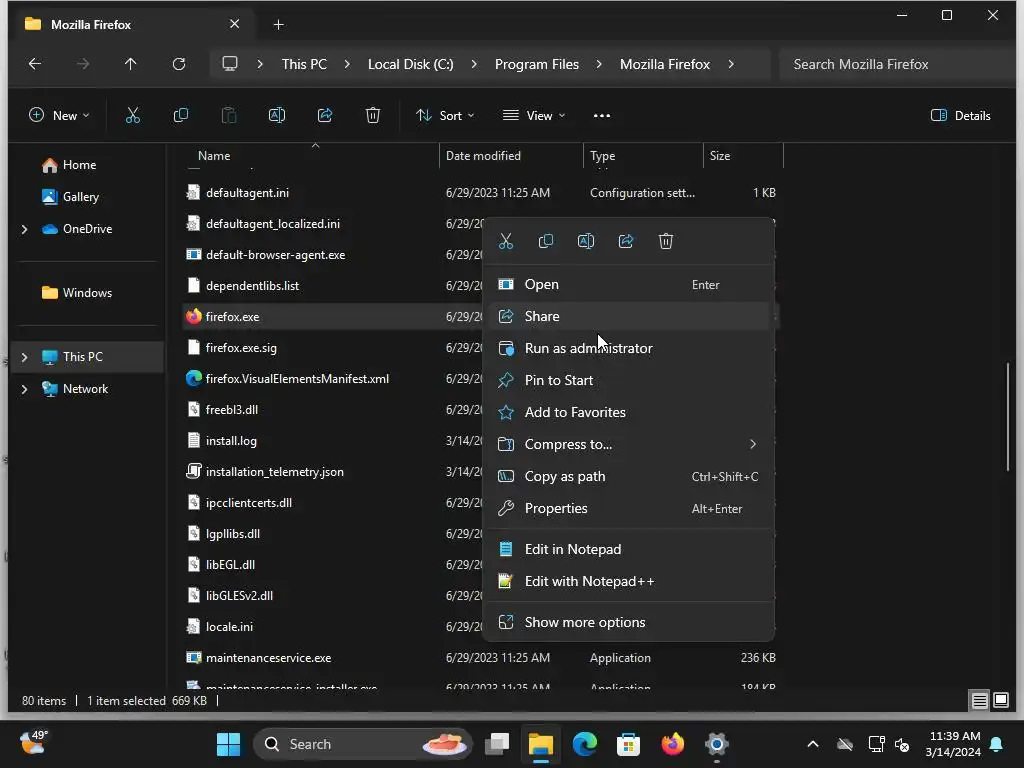This screenshot has height=768, width=1024.
Task: Open Properties from the context menu
Action: [x=628, y=509]
